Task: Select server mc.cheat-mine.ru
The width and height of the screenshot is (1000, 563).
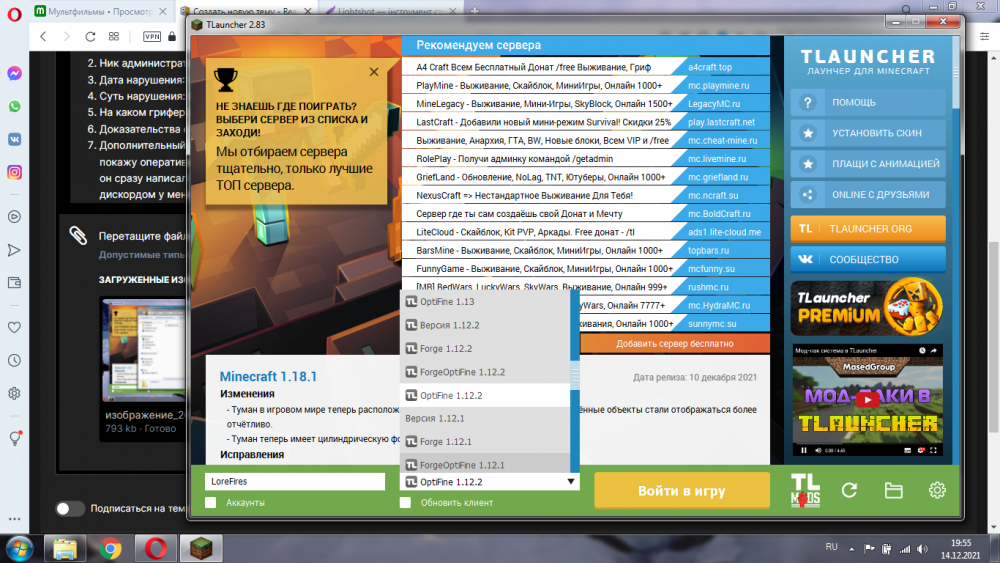Action: point(723,140)
